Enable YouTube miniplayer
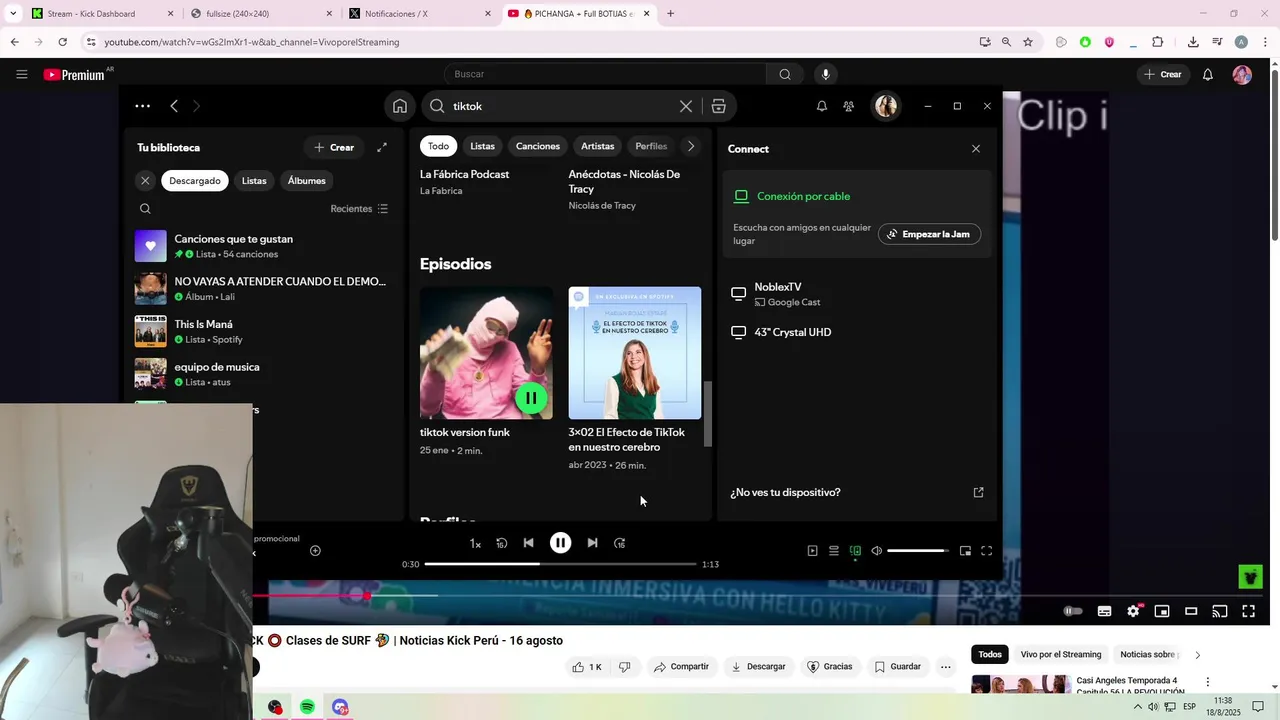The image size is (1280, 720). click(x=1162, y=611)
